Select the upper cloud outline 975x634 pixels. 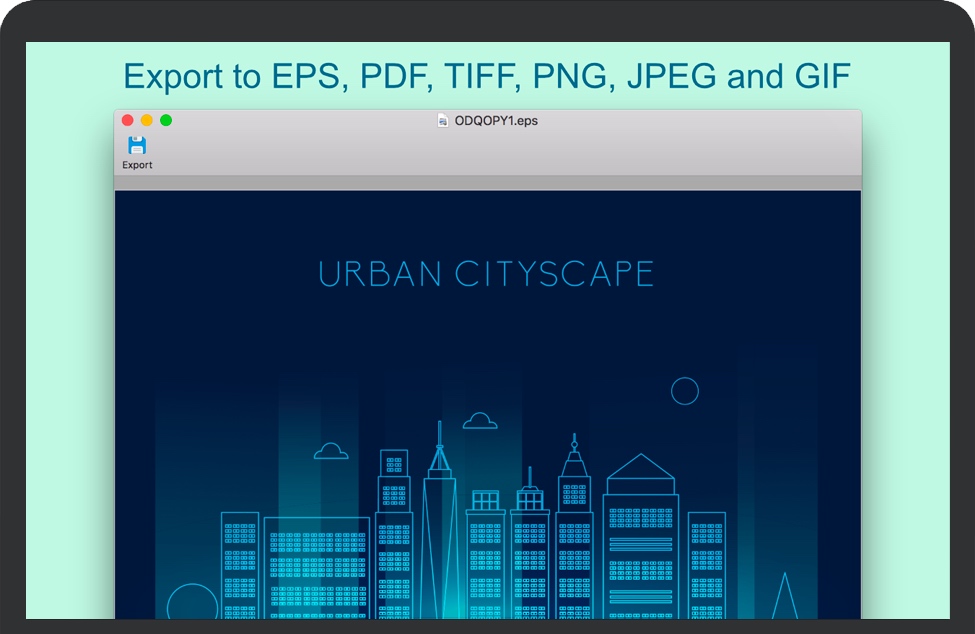coord(480,421)
